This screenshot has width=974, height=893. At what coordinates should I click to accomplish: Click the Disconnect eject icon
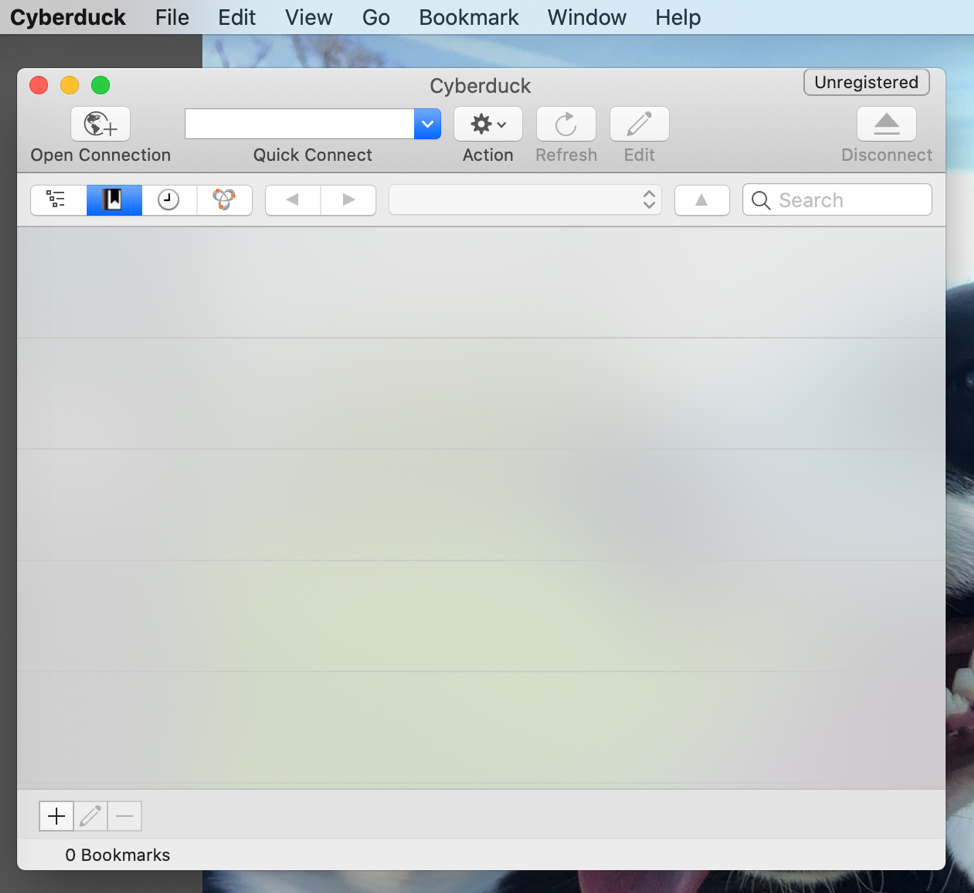click(x=886, y=124)
